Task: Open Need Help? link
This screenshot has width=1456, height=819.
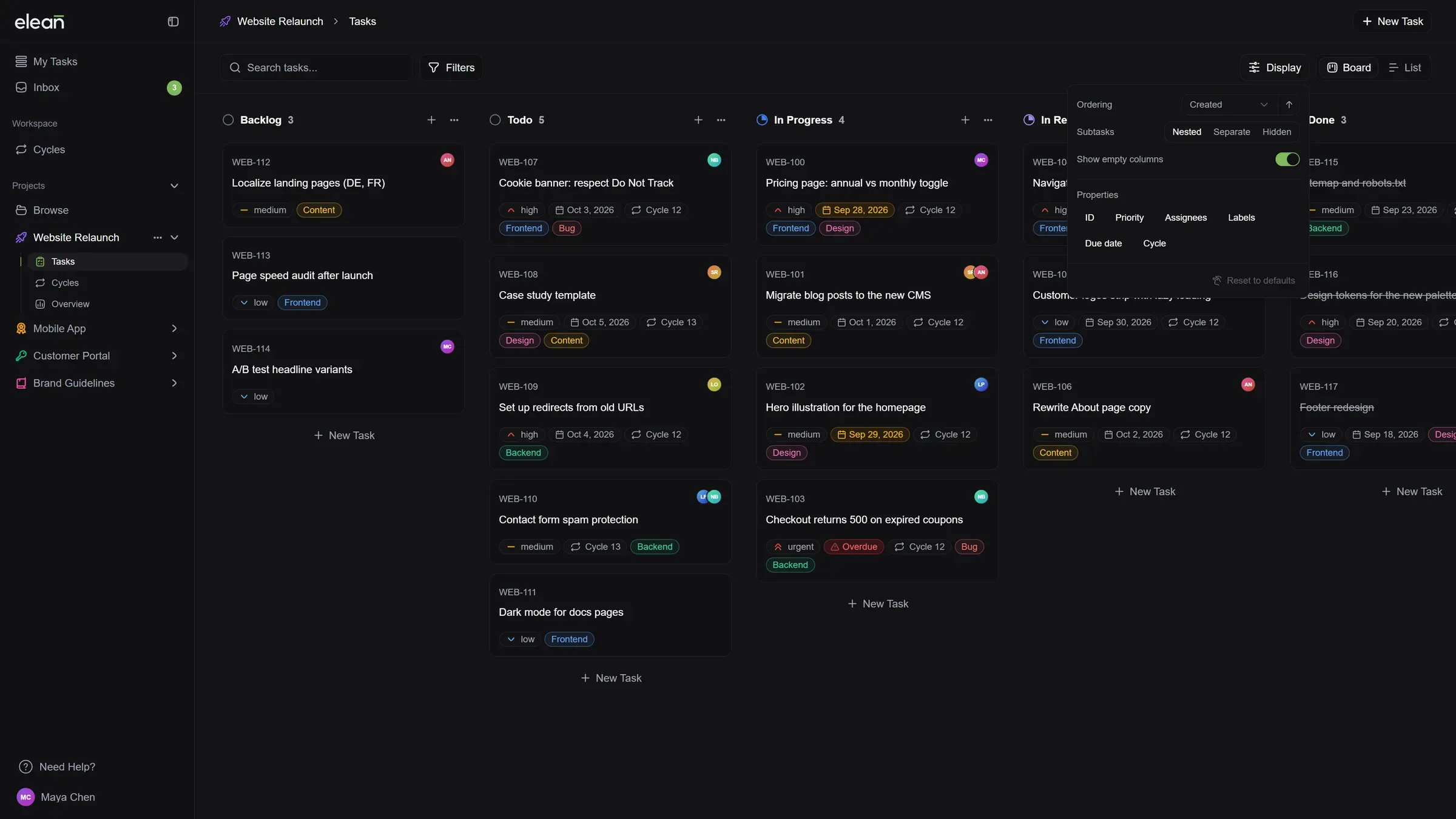Action: [58, 767]
